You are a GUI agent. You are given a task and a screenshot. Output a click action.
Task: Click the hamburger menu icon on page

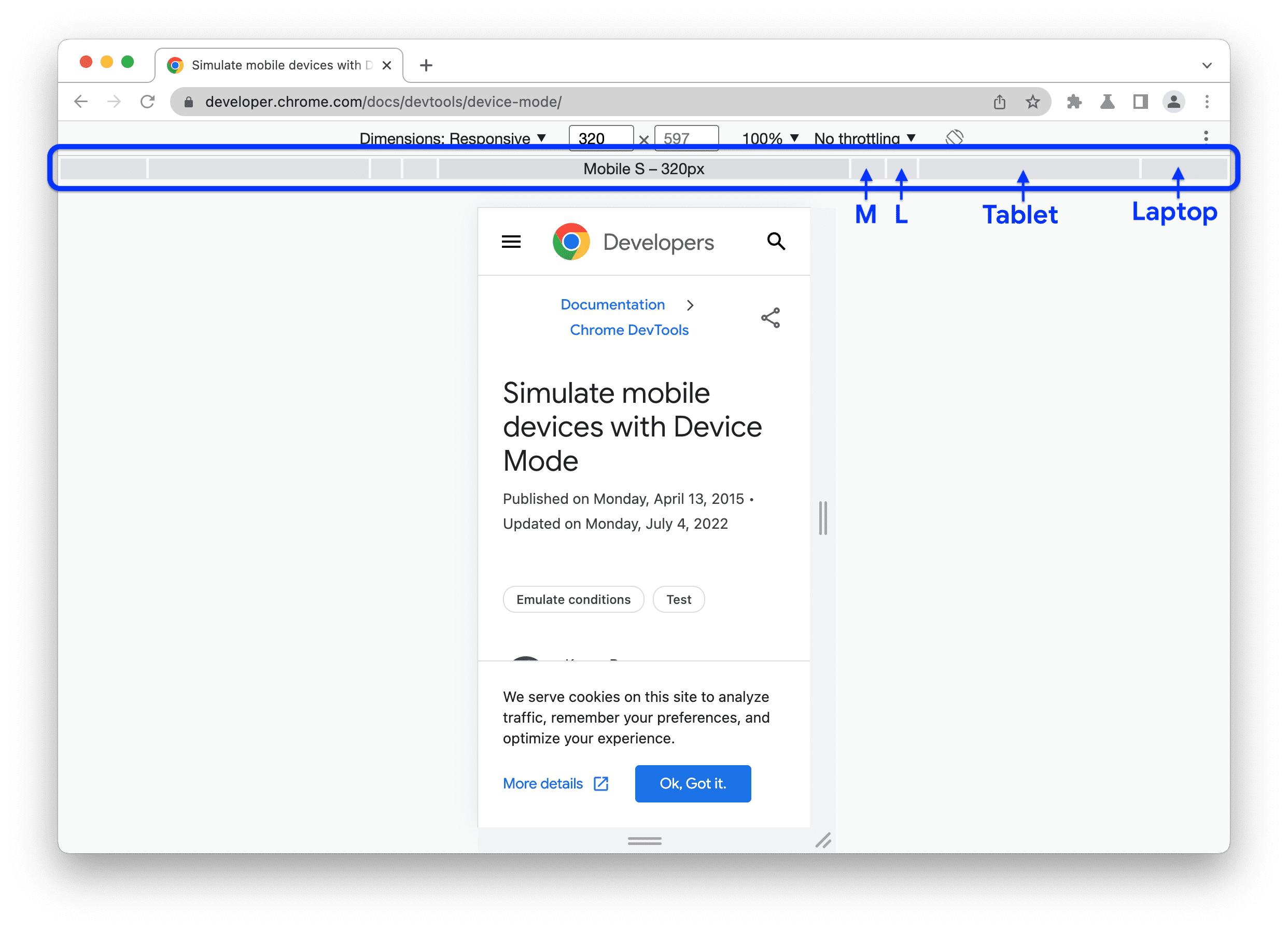[511, 243]
